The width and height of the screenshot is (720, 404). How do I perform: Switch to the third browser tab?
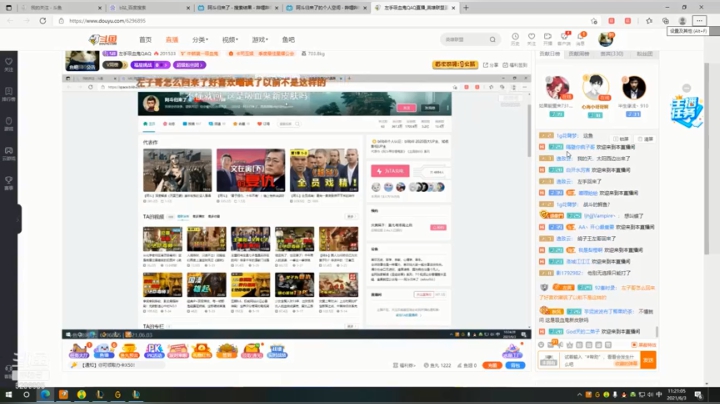click(x=237, y=8)
